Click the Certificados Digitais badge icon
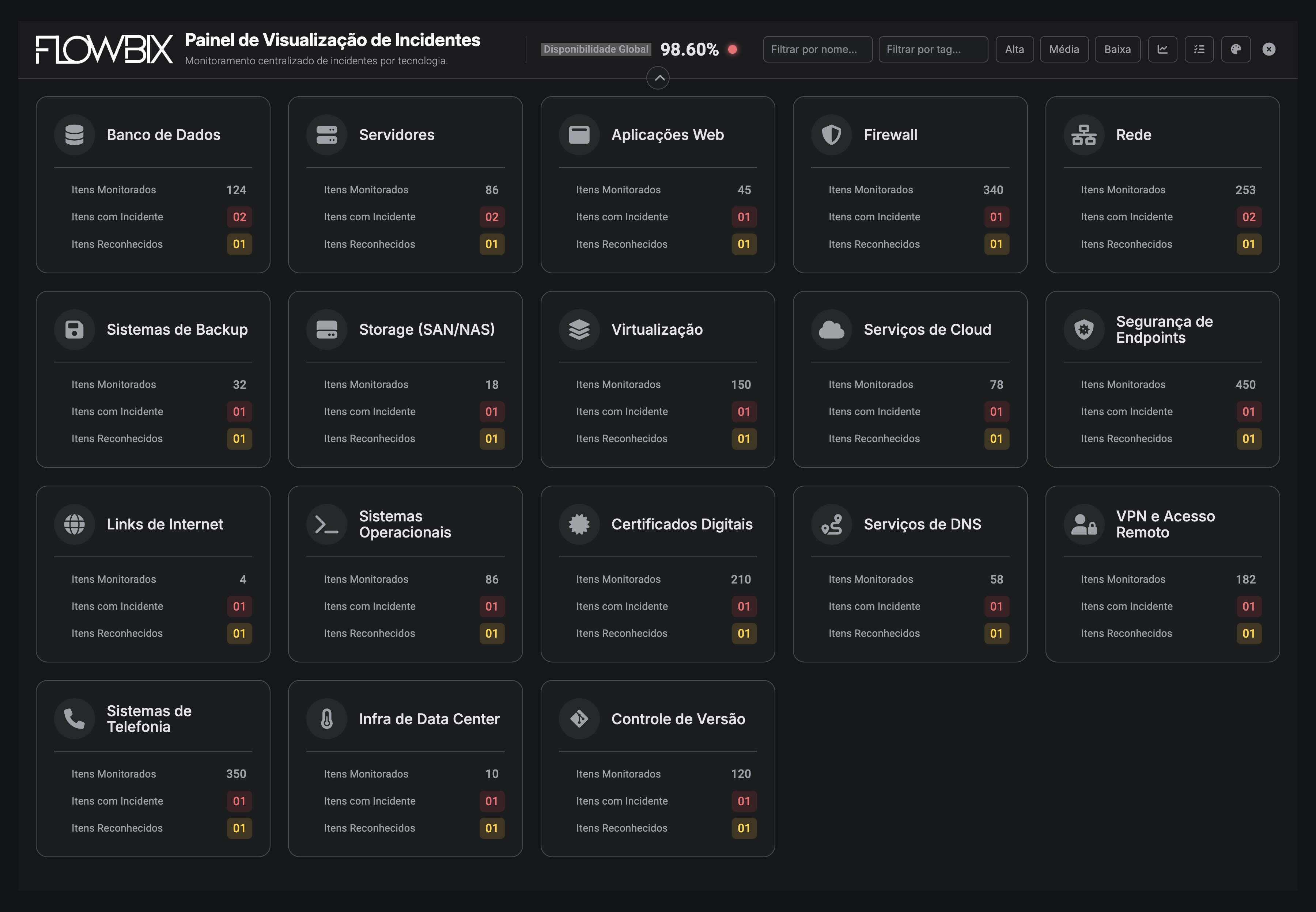Viewport: 1316px width, 912px height. (x=579, y=524)
